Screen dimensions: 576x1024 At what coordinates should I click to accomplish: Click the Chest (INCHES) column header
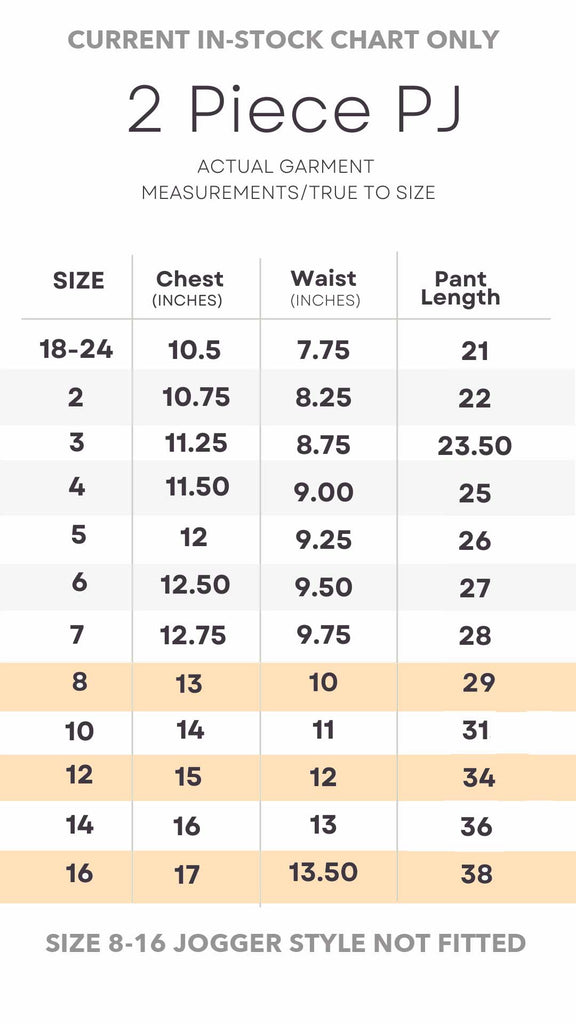(x=189, y=288)
